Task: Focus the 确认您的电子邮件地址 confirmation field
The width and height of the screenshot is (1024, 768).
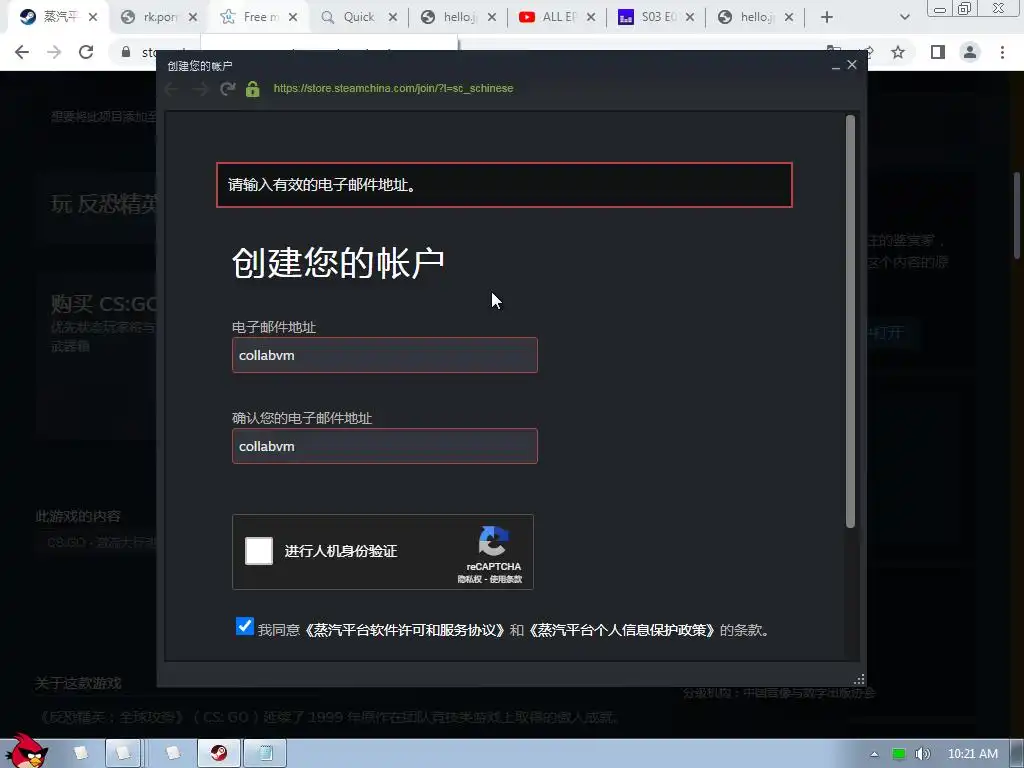Action: 385,446
